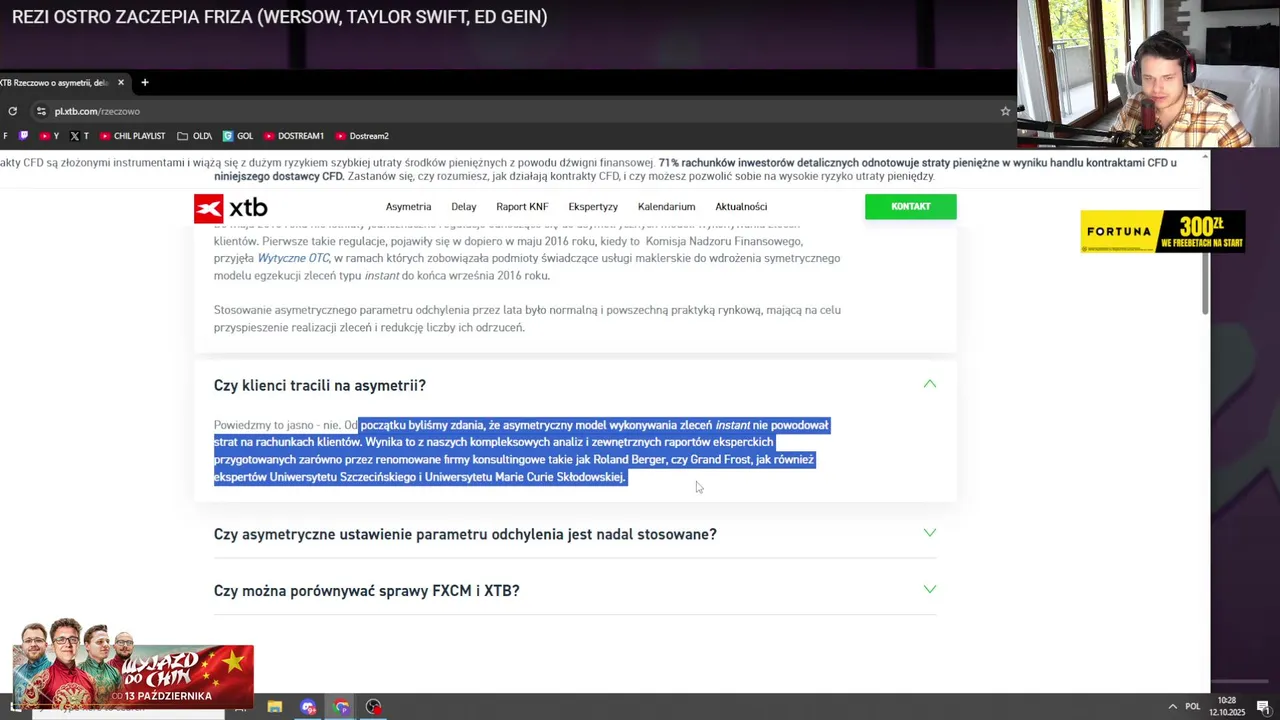
Task: Close the XTB Rzeczowo browser tab
Action: [121, 82]
